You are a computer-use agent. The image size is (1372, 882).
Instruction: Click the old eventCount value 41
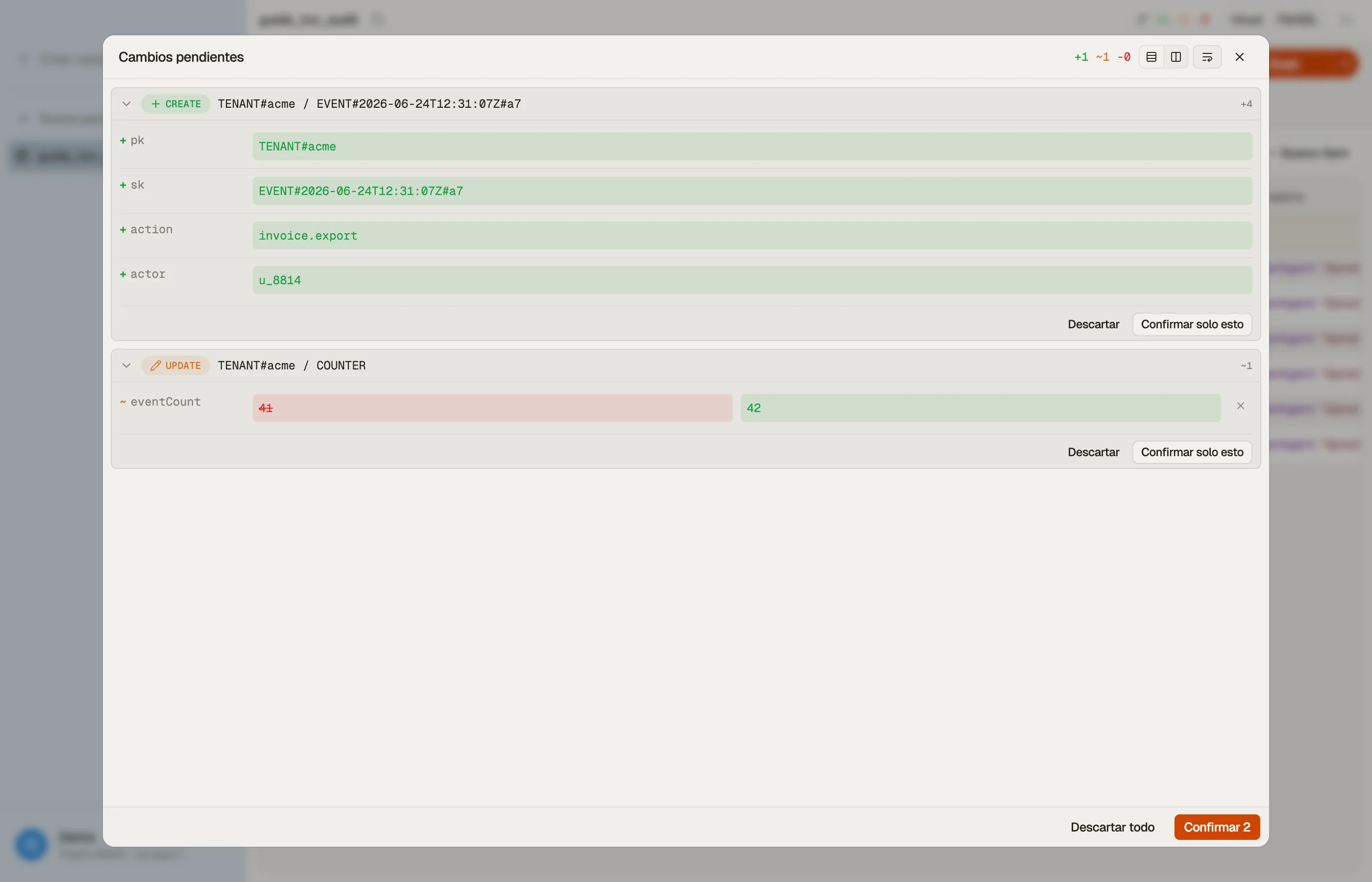click(492, 408)
